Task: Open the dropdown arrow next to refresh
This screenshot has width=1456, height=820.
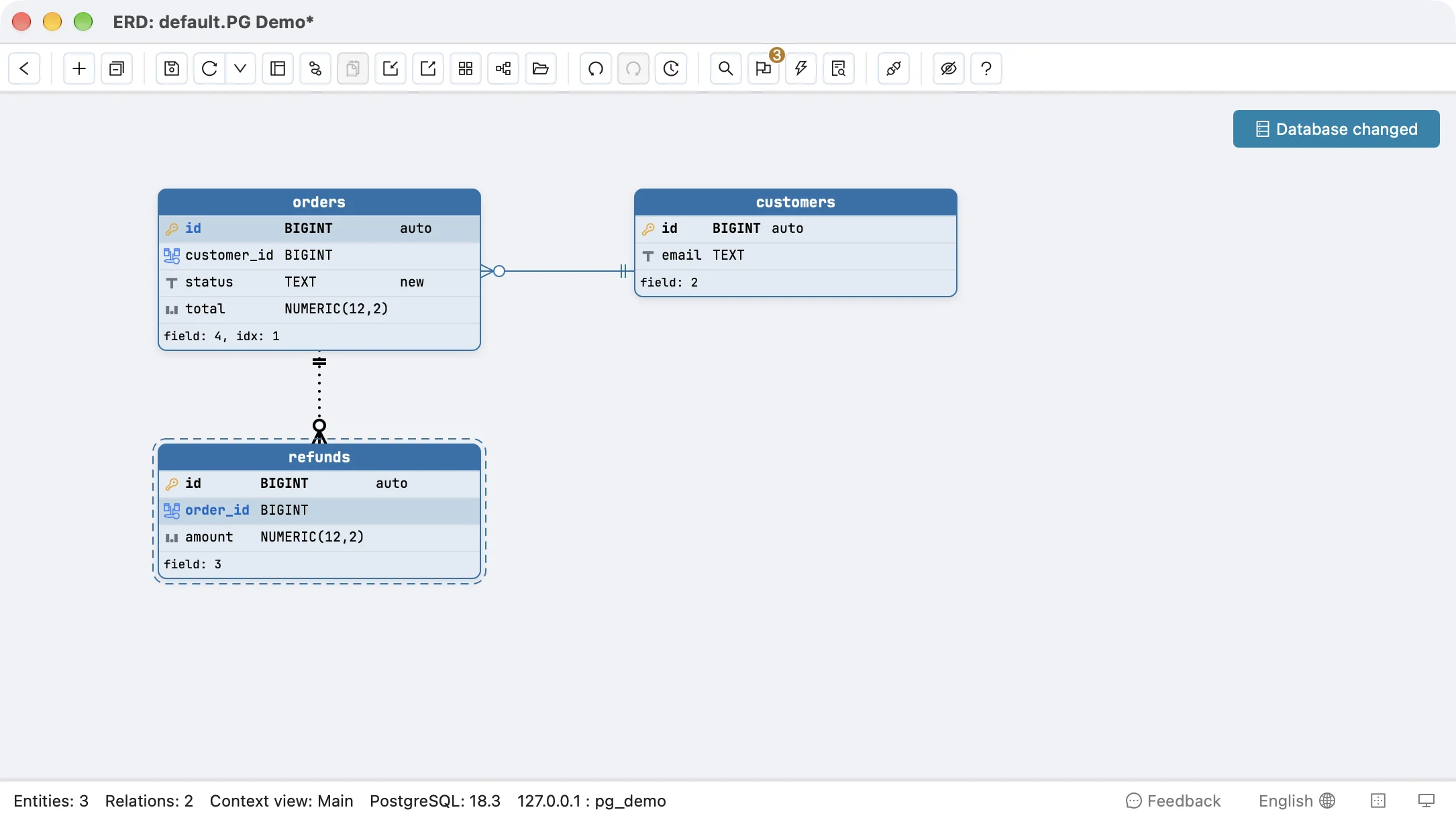Action: pyautogui.click(x=240, y=68)
